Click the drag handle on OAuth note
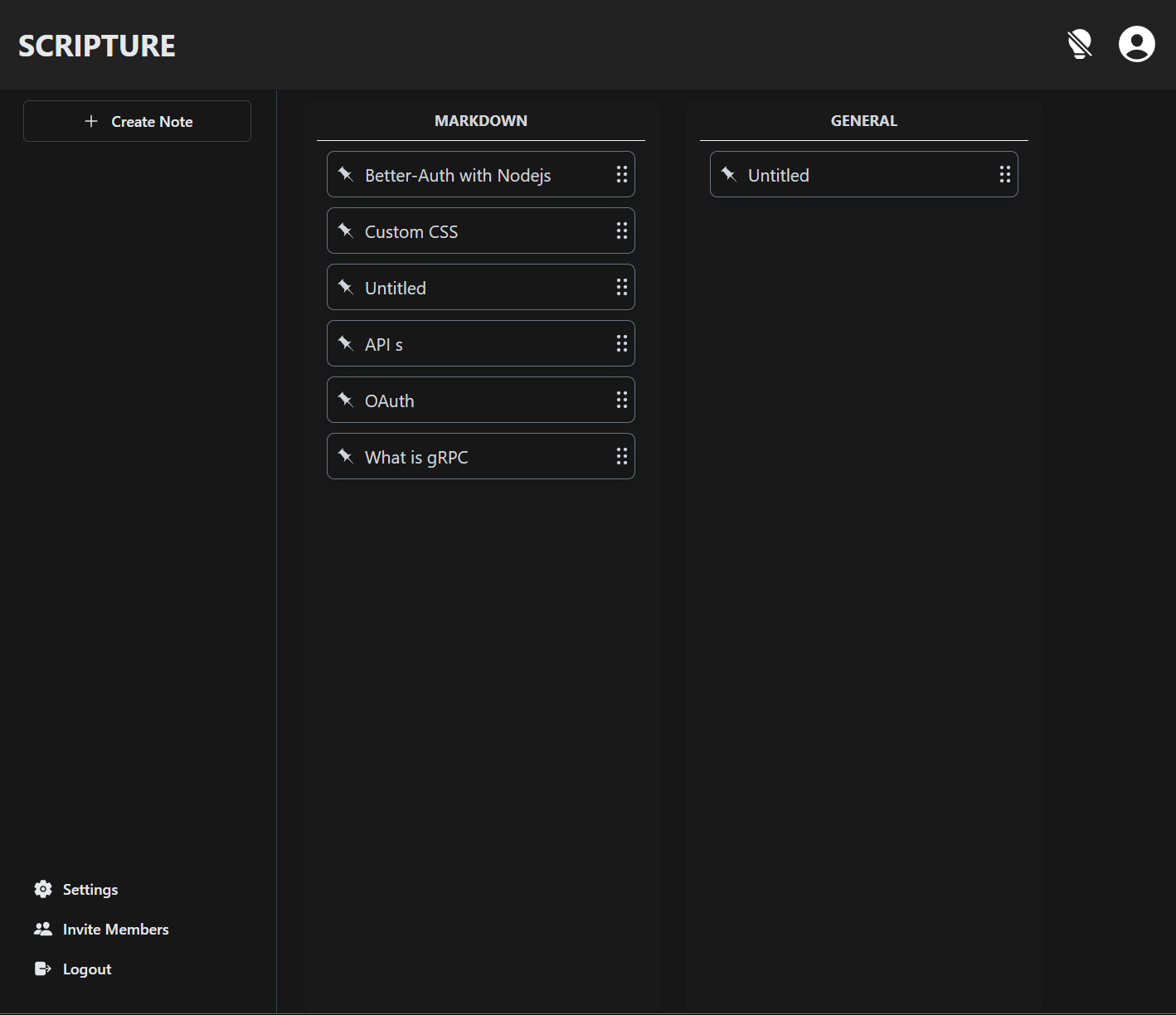The image size is (1176, 1015). [x=621, y=400]
